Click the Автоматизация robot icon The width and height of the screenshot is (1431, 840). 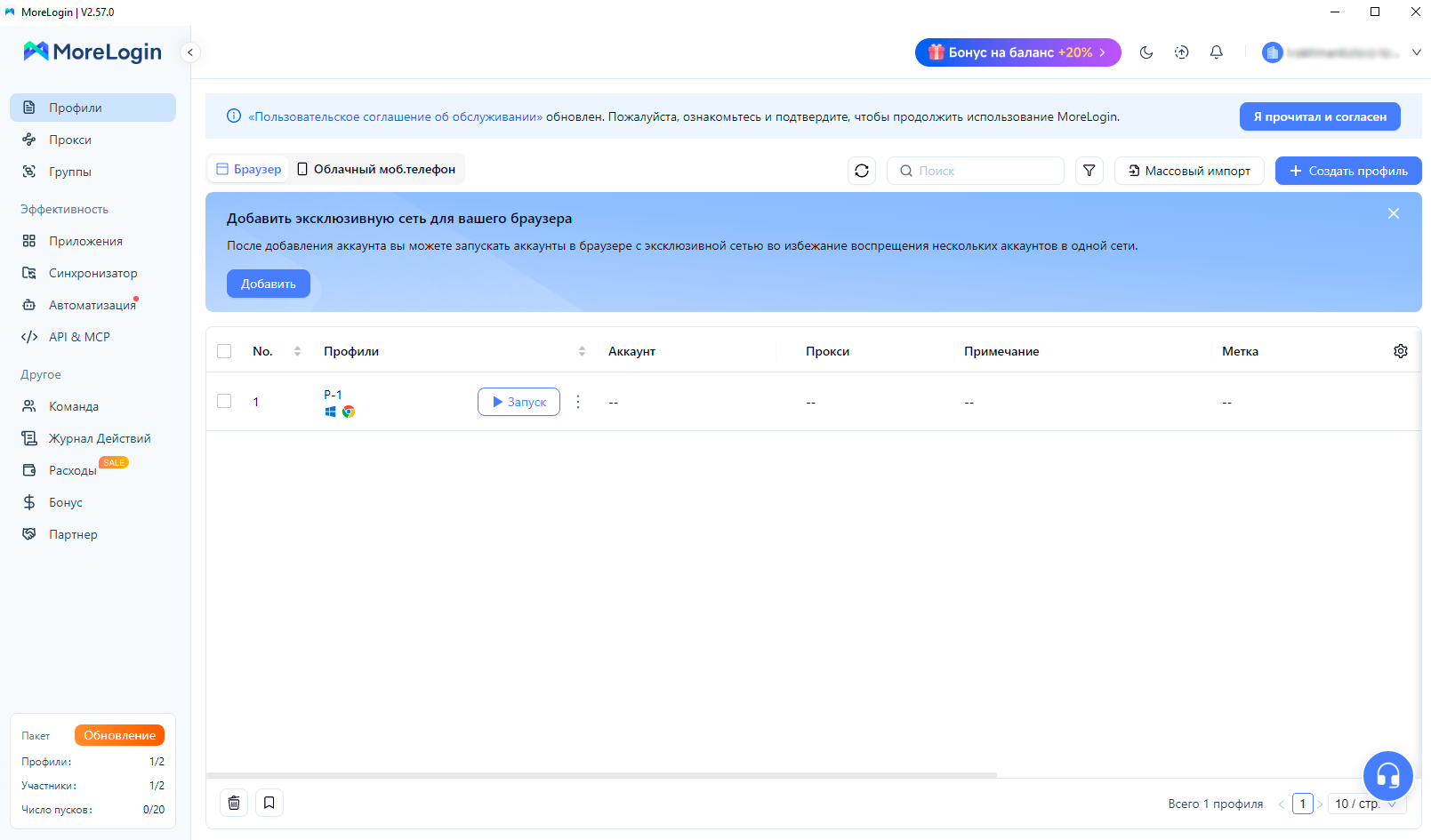(x=29, y=305)
